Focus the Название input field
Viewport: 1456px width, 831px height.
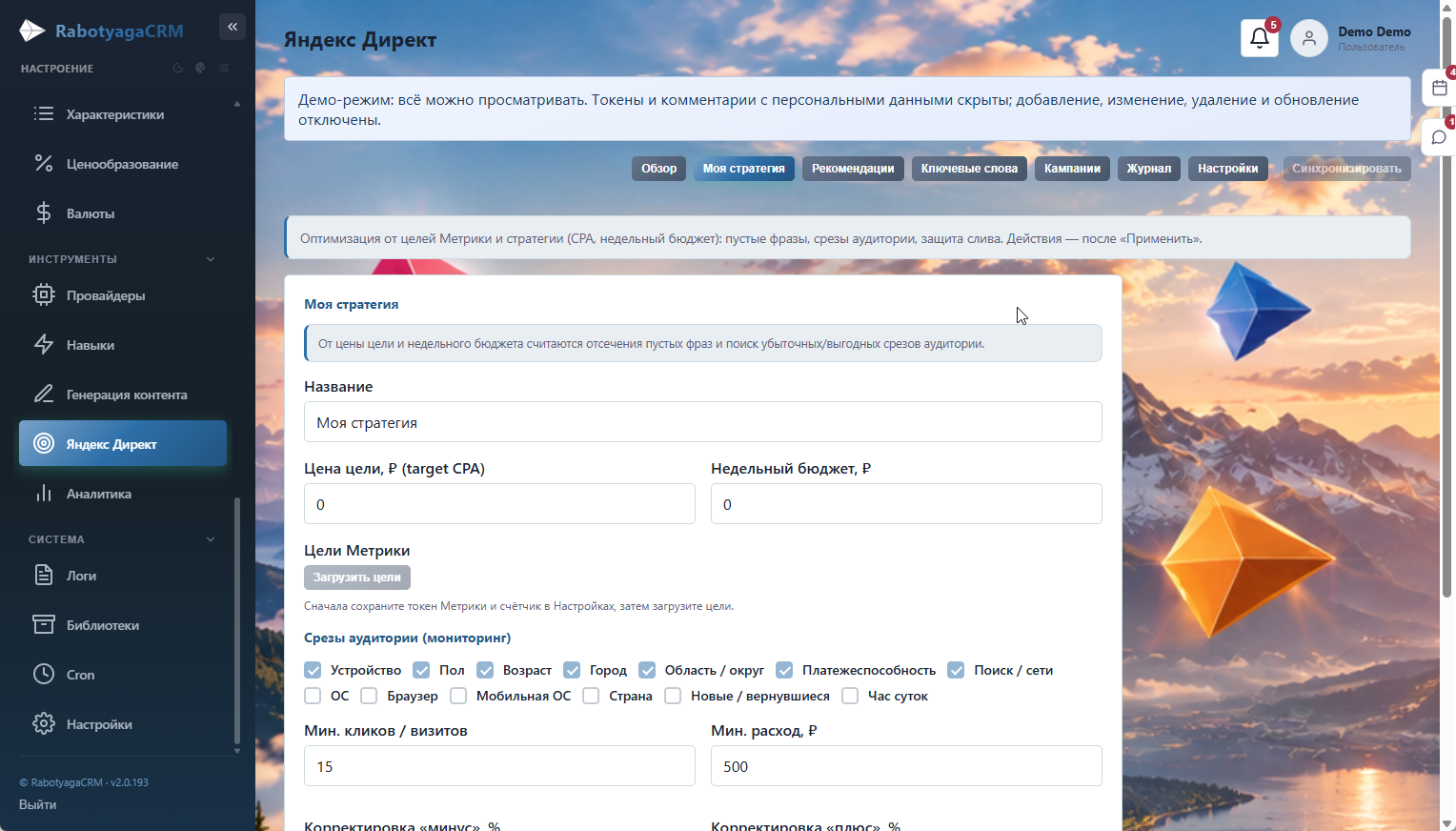pyautogui.click(x=703, y=422)
